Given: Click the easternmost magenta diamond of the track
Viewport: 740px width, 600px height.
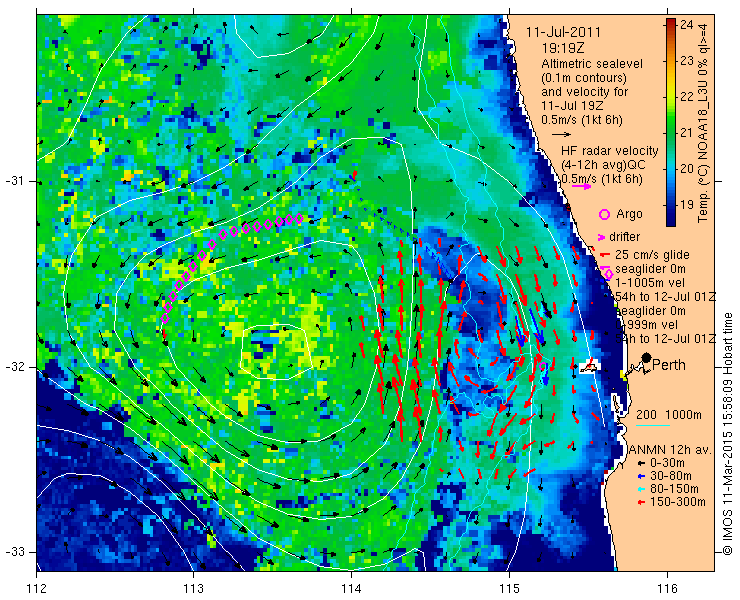Looking at the screenshot, I should (299, 218).
